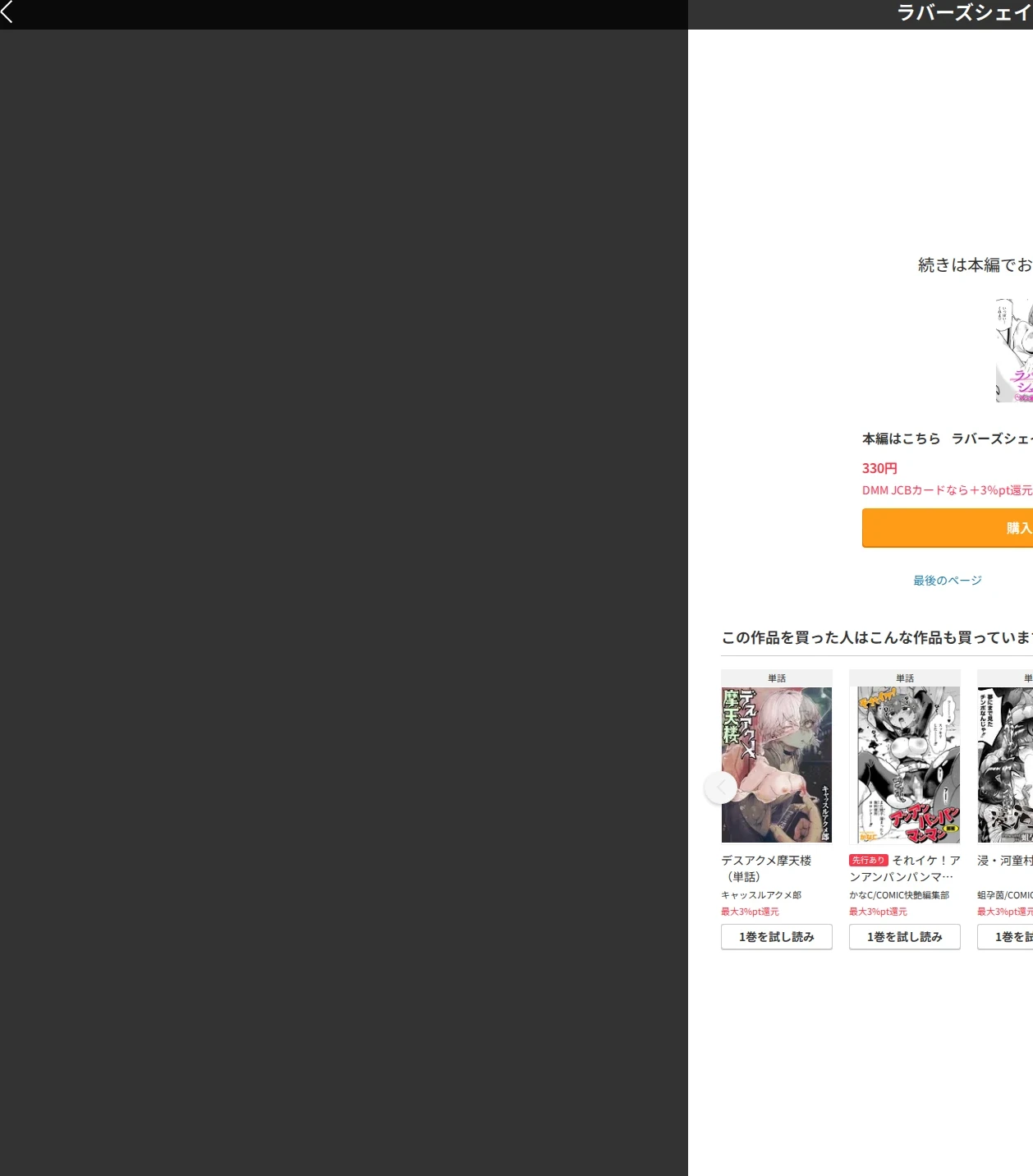Image resolution: width=1033 pixels, height=1176 pixels.
Task: Click the back arrow at top left
Action: pos(7,11)
